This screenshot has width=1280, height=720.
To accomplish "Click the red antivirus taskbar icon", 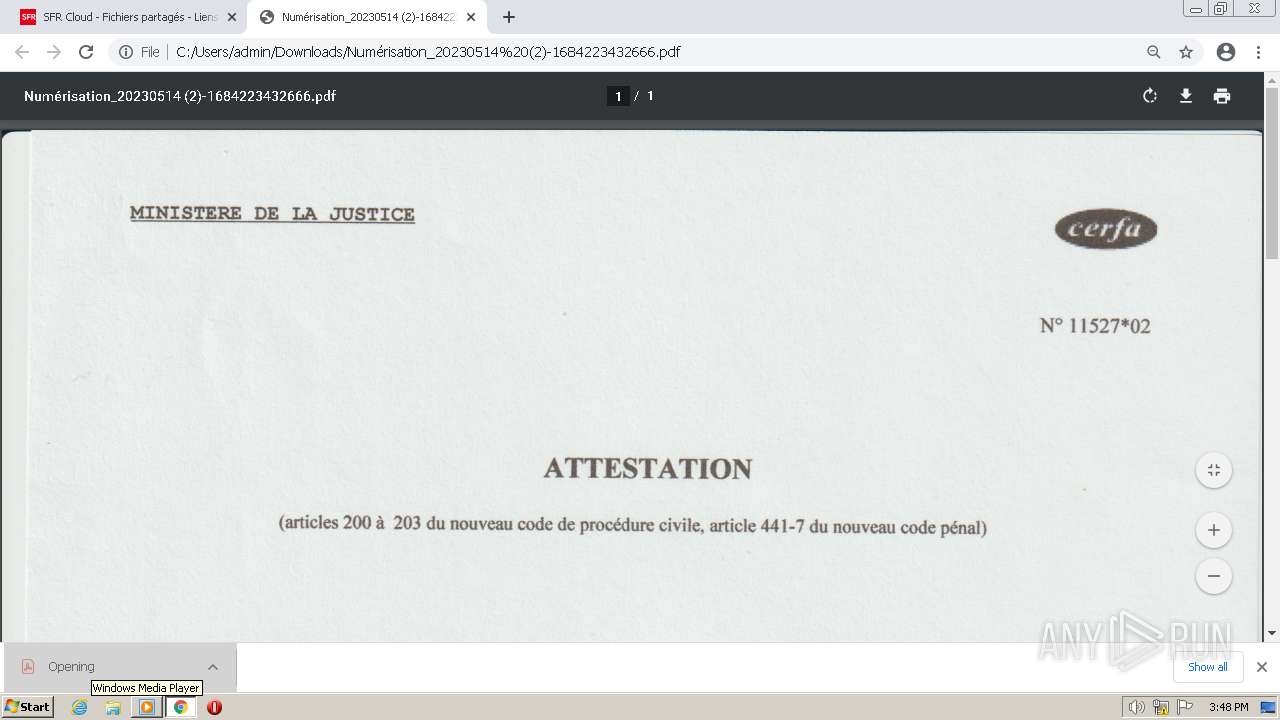I will click(x=214, y=707).
